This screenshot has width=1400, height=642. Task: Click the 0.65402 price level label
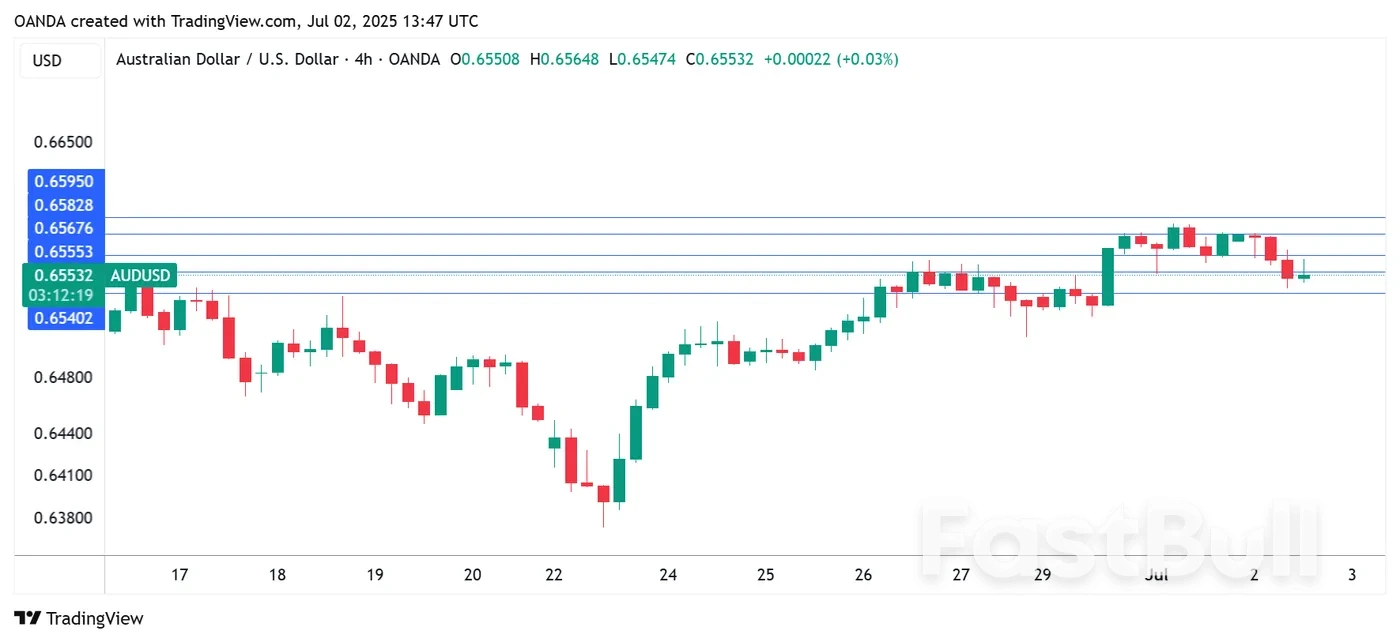(x=64, y=318)
